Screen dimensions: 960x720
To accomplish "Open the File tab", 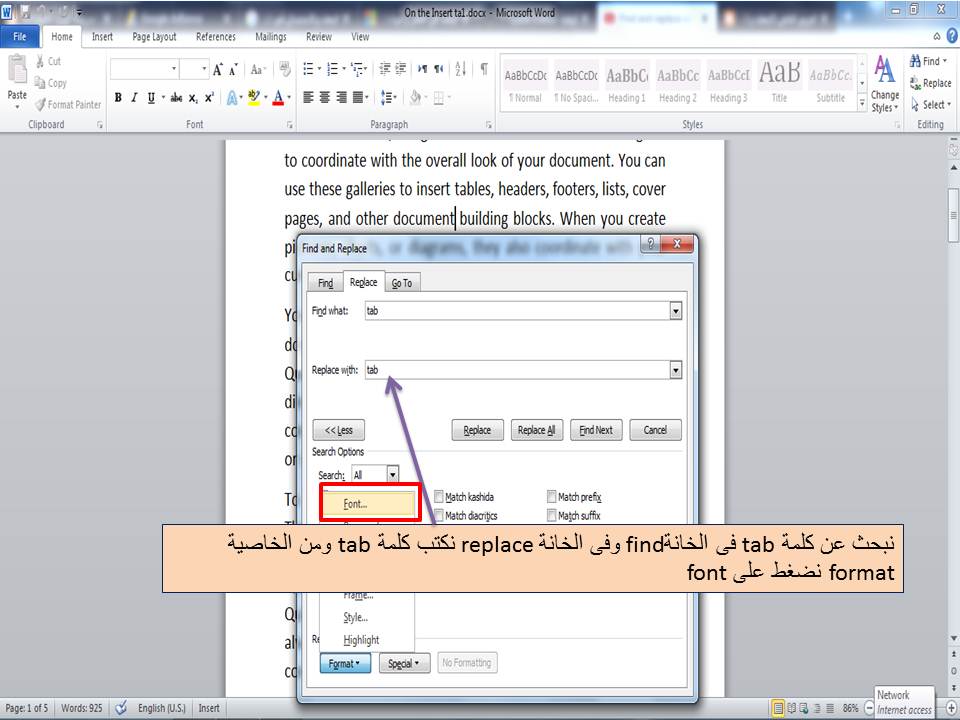I will pos(20,37).
